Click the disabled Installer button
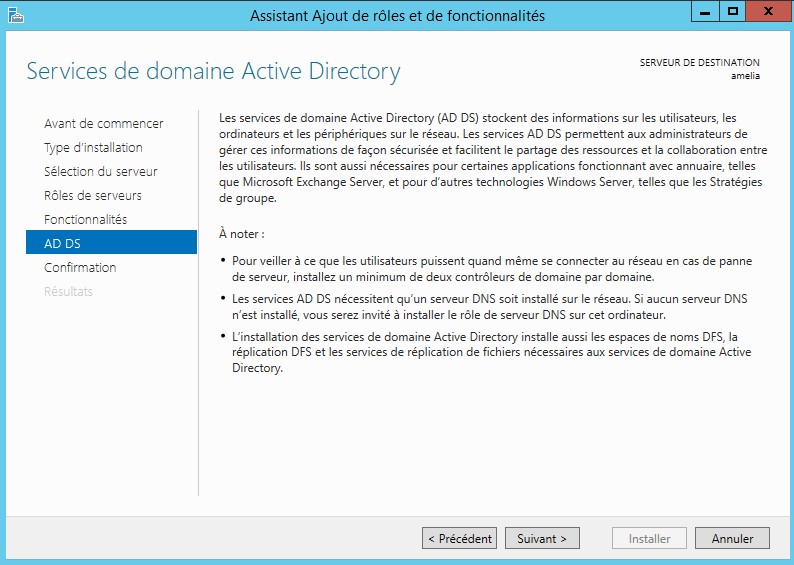The width and height of the screenshot is (794, 565). [649, 538]
